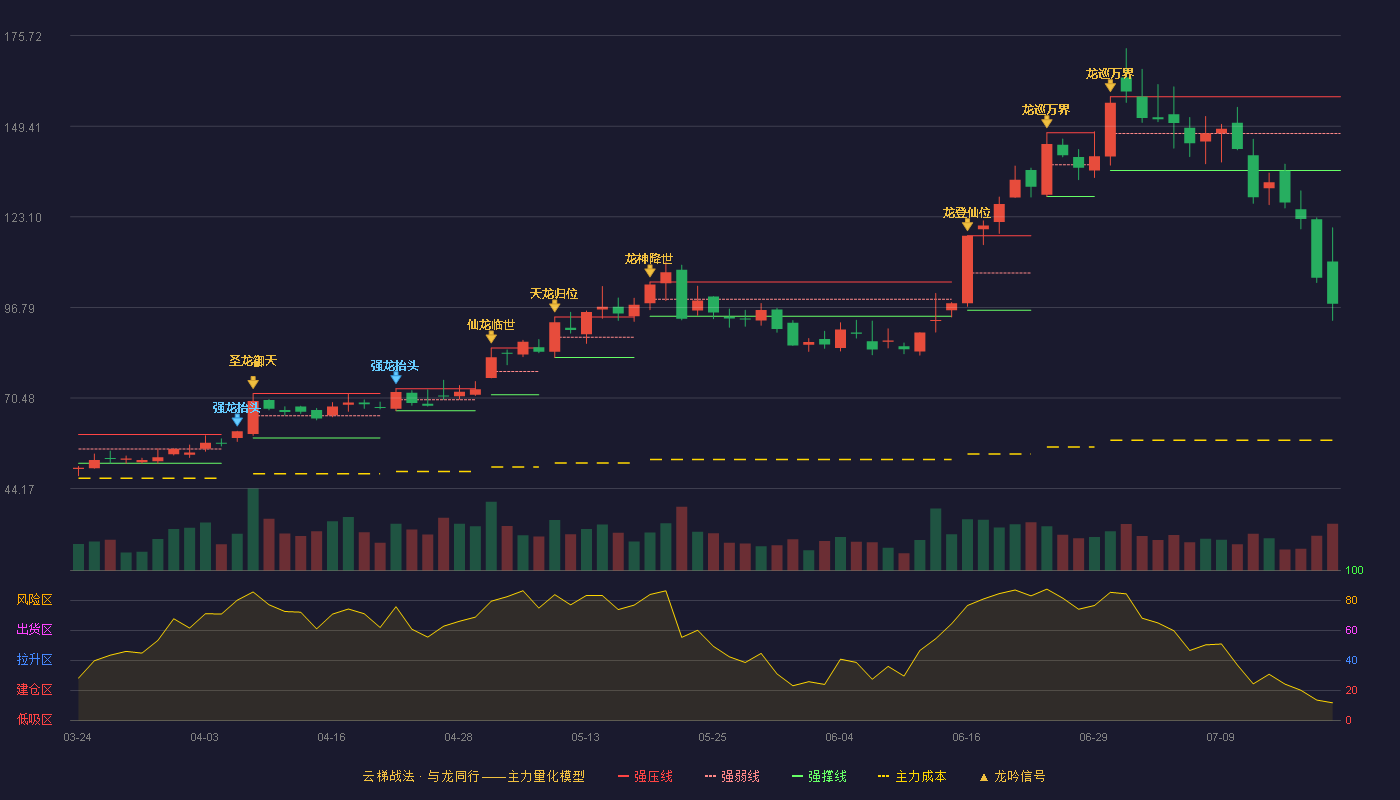
Task: Click the 龙神降世 signal arrow
Action: click(650, 271)
